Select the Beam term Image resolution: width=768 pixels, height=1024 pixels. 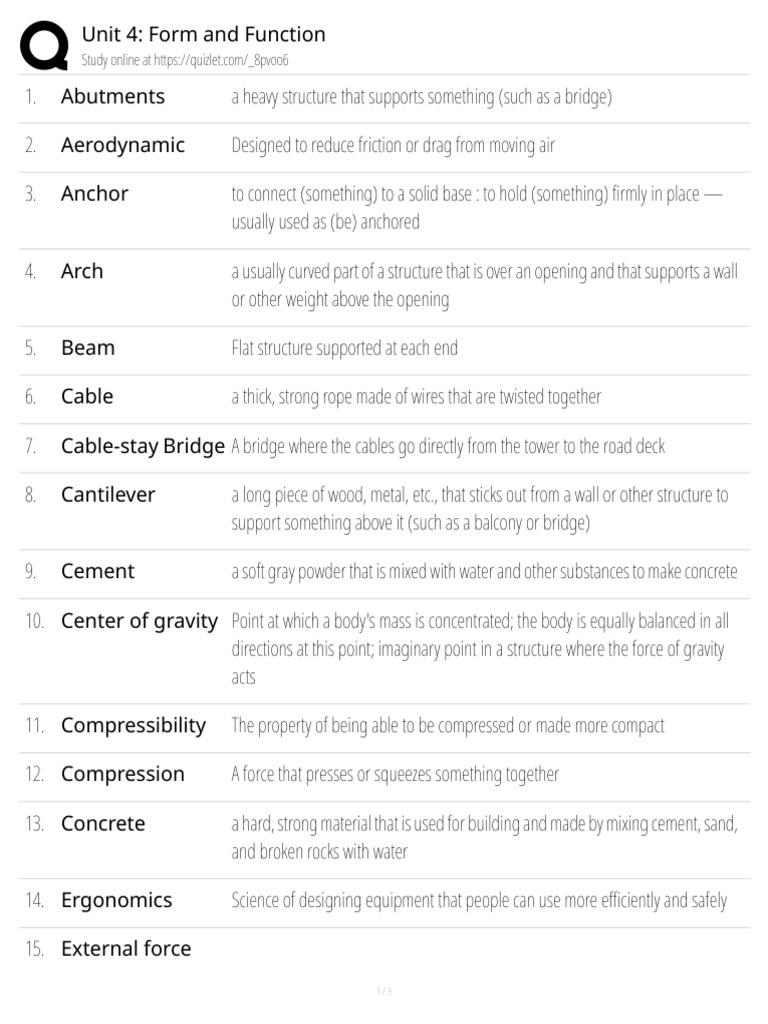click(x=88, y=348)
